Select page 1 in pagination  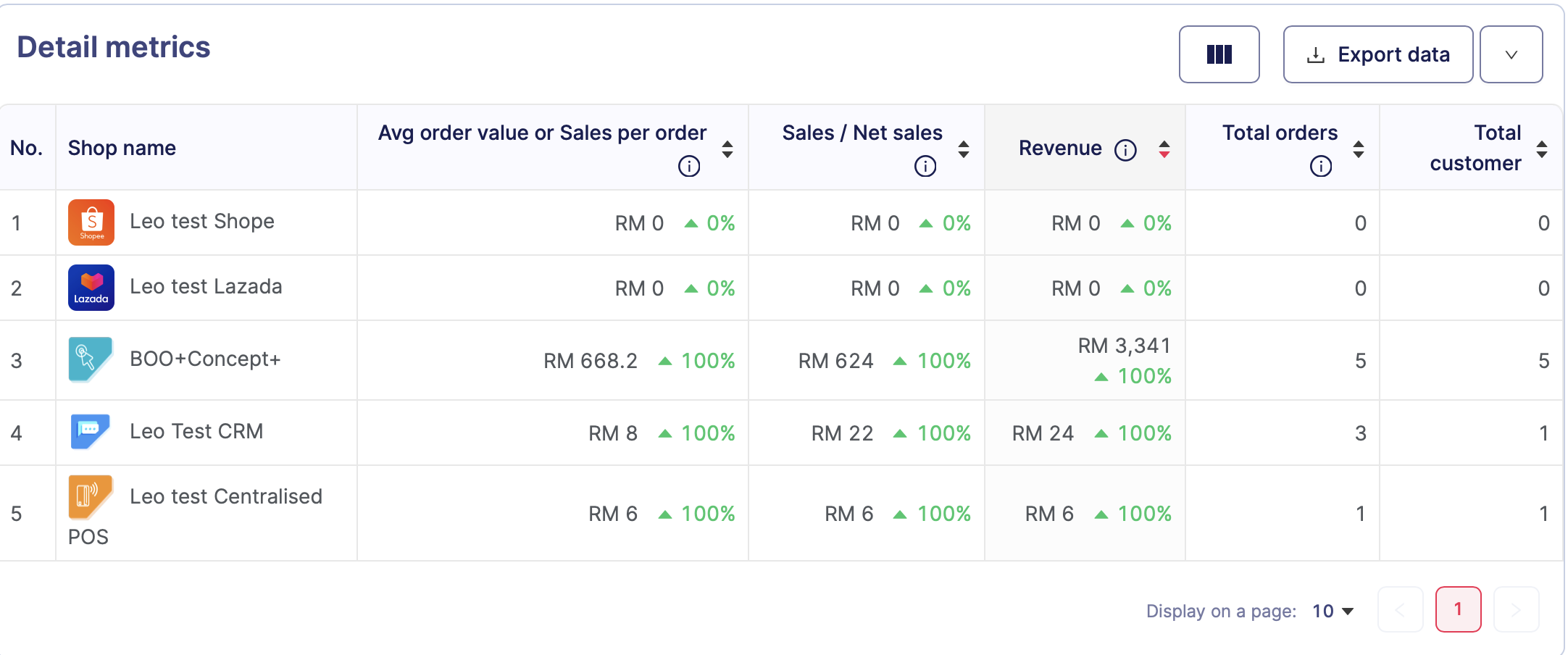pyautogui.click(x=1458, y=609)
